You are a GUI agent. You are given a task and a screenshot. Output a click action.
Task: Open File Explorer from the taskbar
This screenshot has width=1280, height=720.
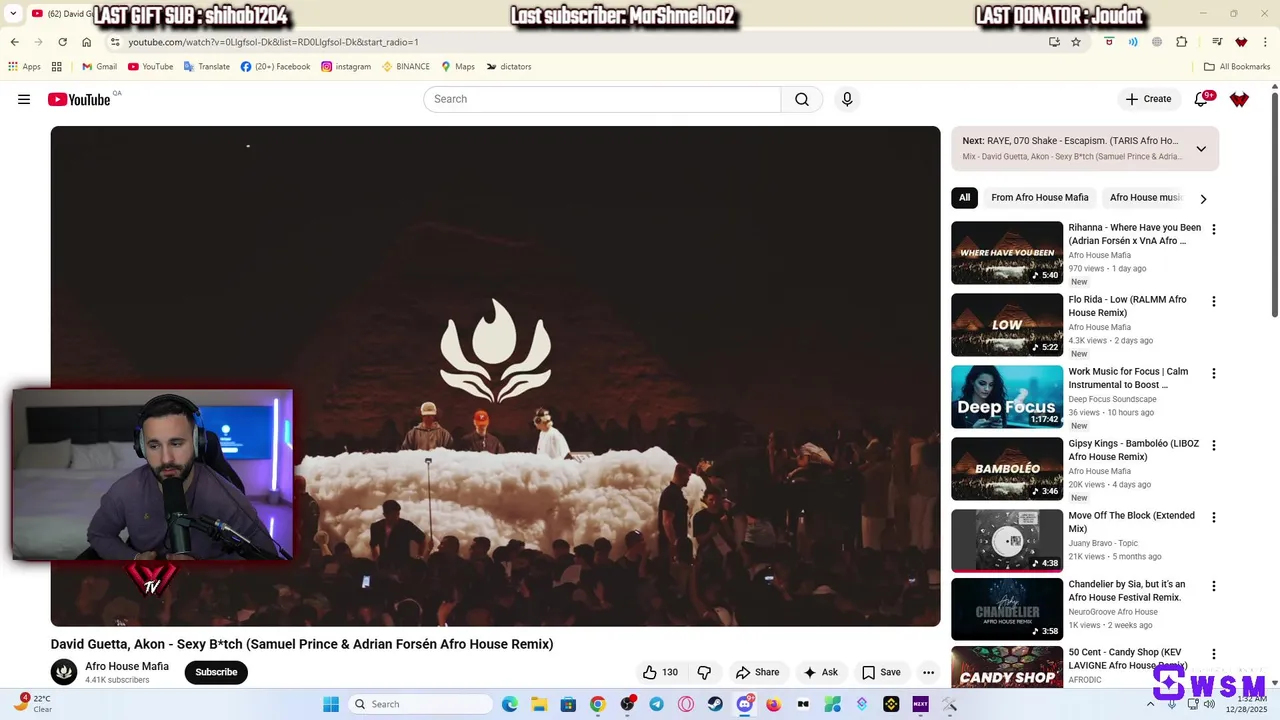pyautogui.click(x=539, y=704)
